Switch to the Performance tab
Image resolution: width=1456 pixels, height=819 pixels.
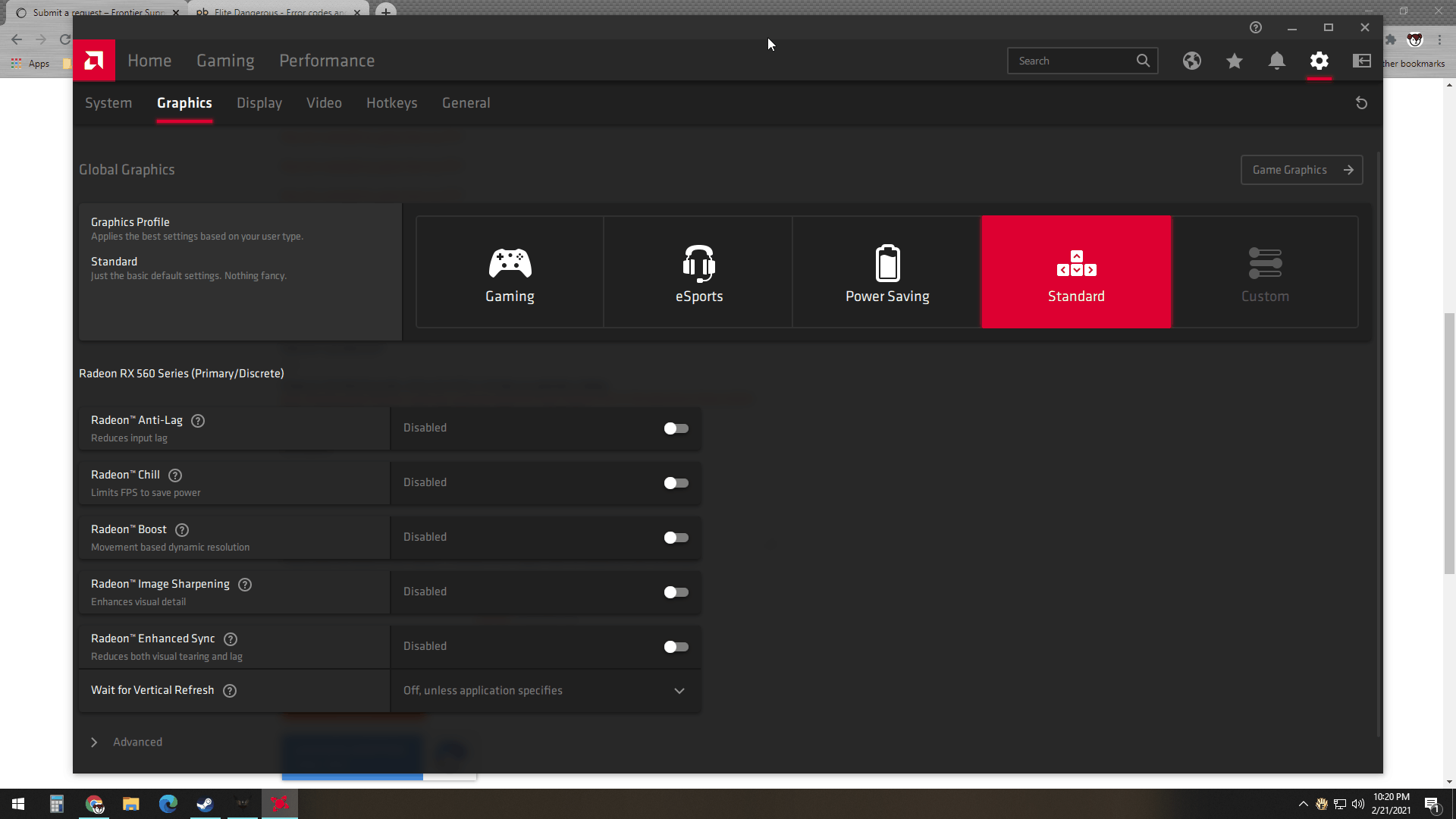(327, 61)
